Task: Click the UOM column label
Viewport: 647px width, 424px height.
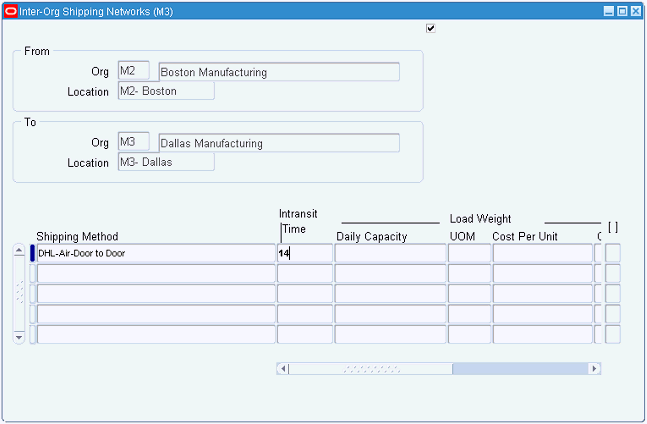Action: tap(462, 236)
